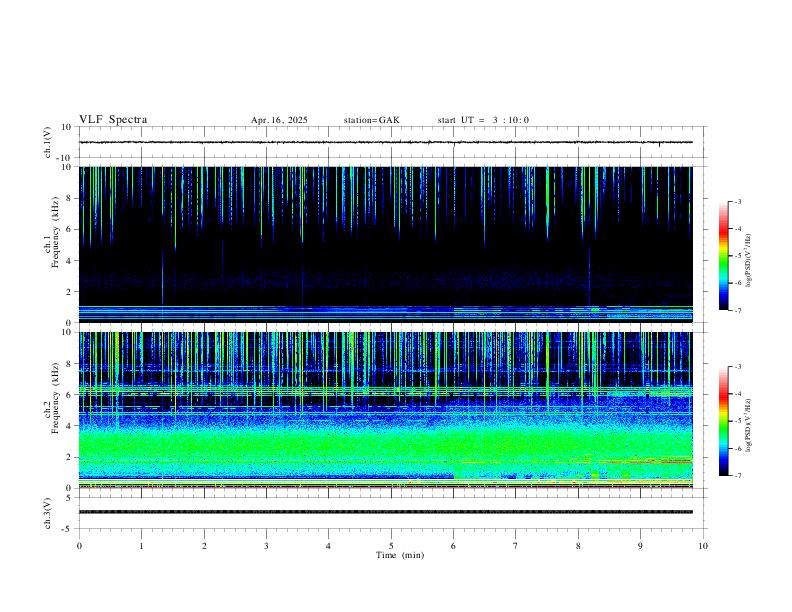Click the color scale bar beside ch.2 spectrogram

(724, 421)
